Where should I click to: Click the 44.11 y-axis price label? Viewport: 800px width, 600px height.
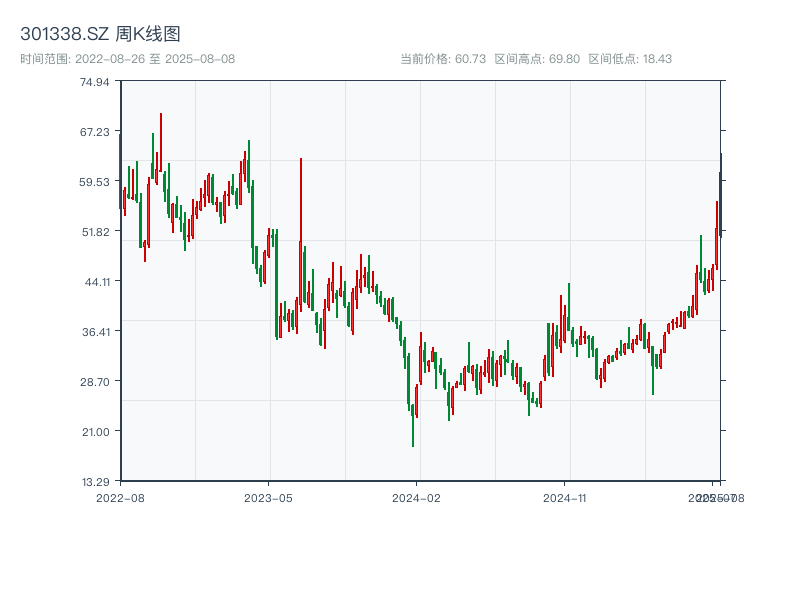[x=95, y=282]
